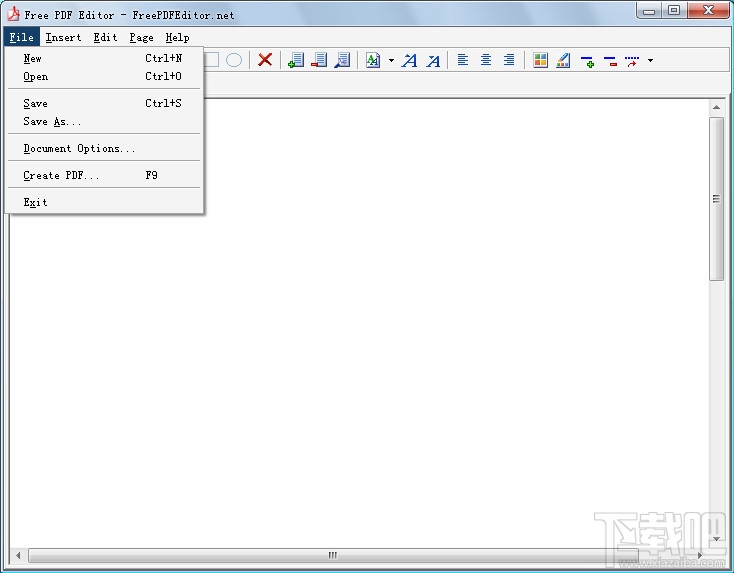Open the Help menu

177,37
